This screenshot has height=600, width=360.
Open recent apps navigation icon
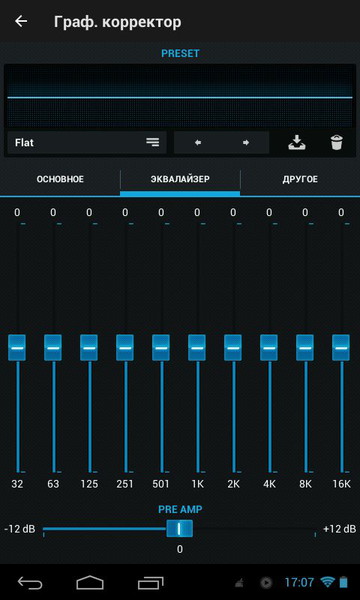coord(150,583)
